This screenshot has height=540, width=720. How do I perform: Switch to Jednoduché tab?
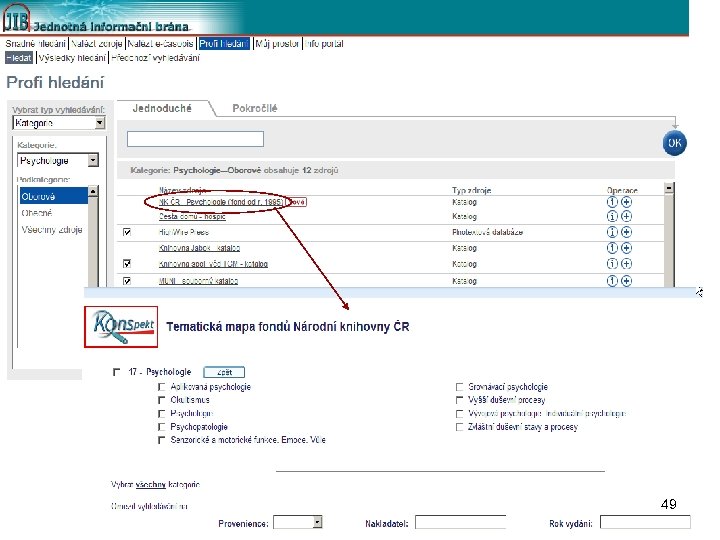[162, 108]
